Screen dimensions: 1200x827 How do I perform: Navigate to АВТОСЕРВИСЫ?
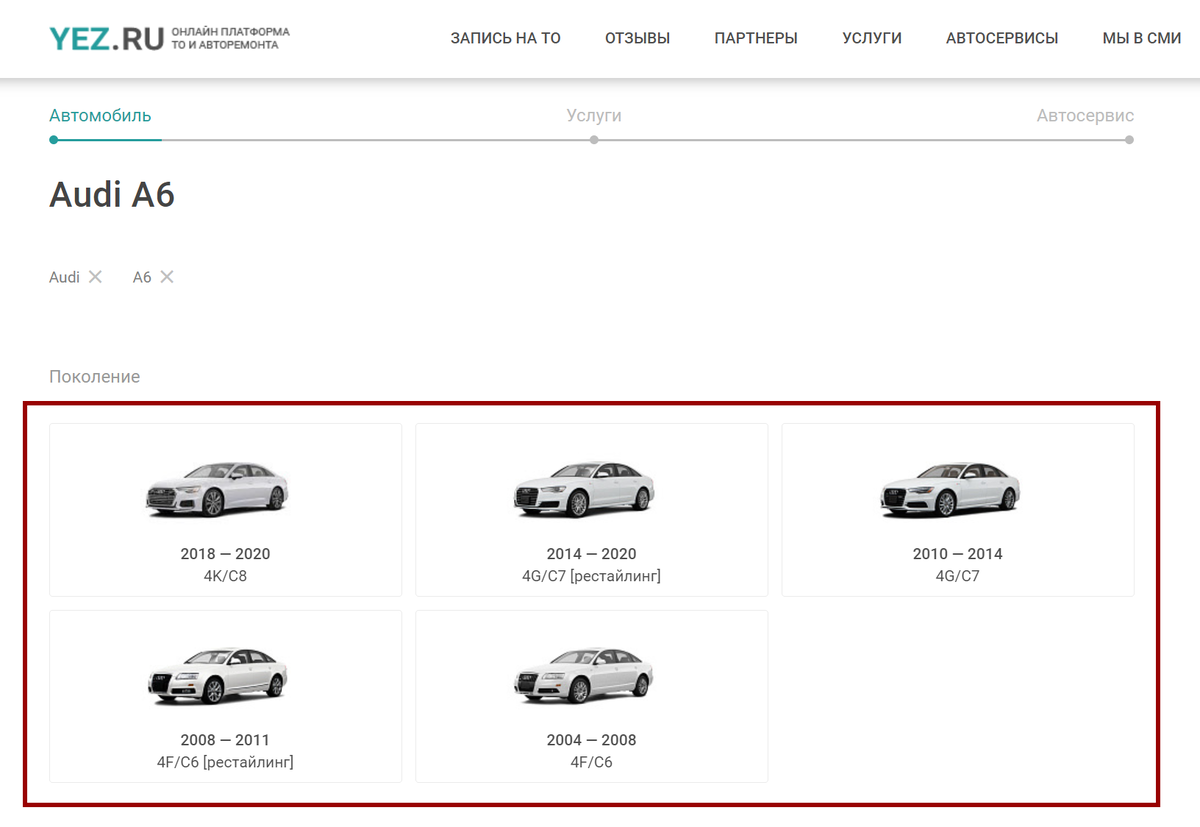click(x=1002, y=38)
